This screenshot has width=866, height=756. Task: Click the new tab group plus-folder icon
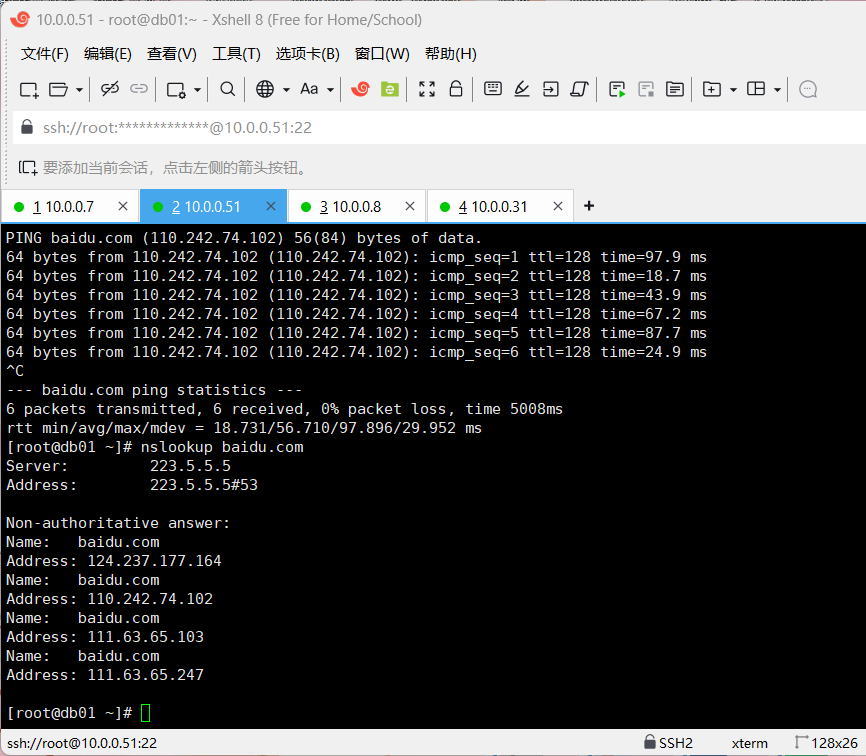[712, 89]
